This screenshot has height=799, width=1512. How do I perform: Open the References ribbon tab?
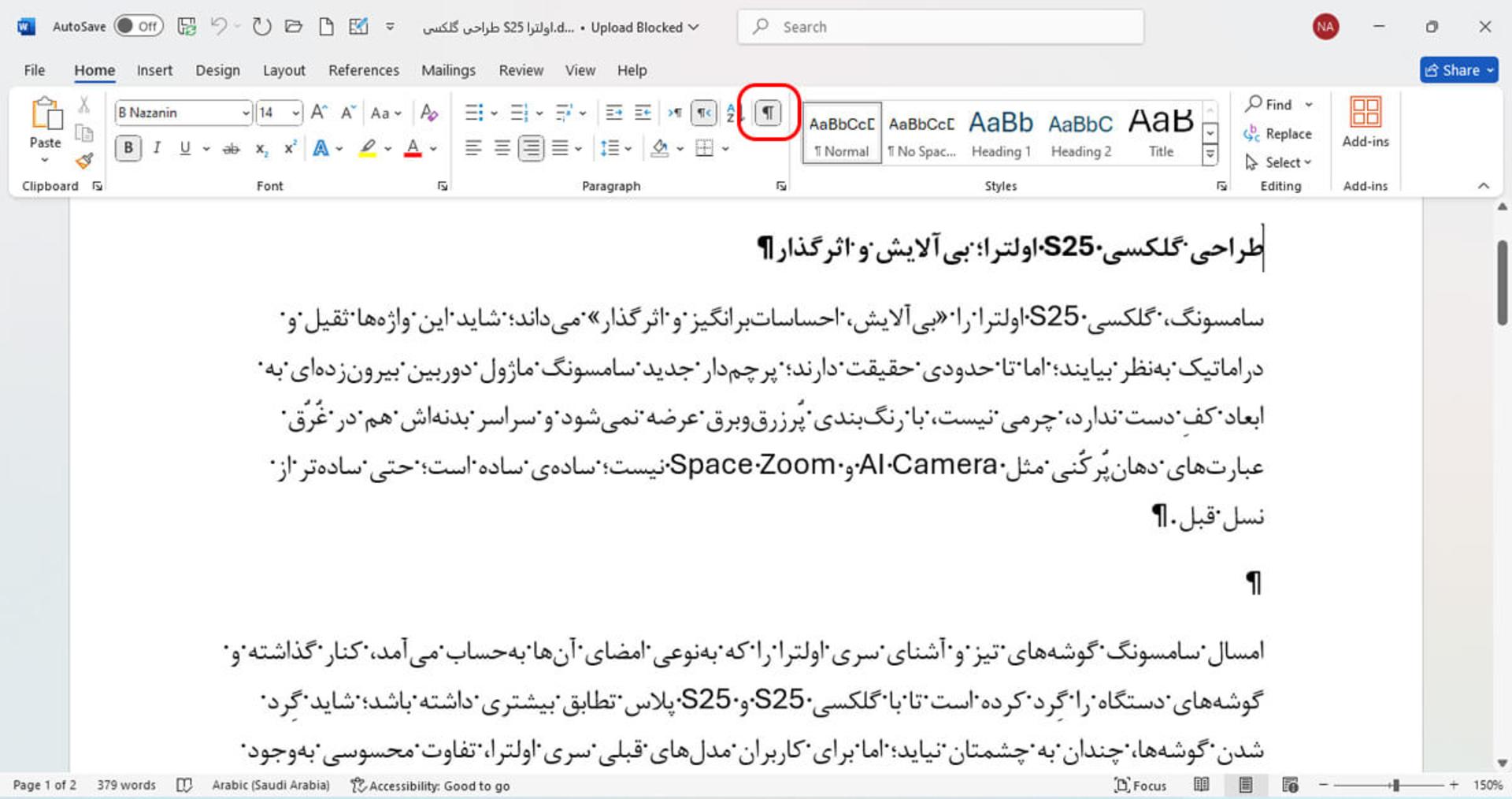[x=364, y=70]
